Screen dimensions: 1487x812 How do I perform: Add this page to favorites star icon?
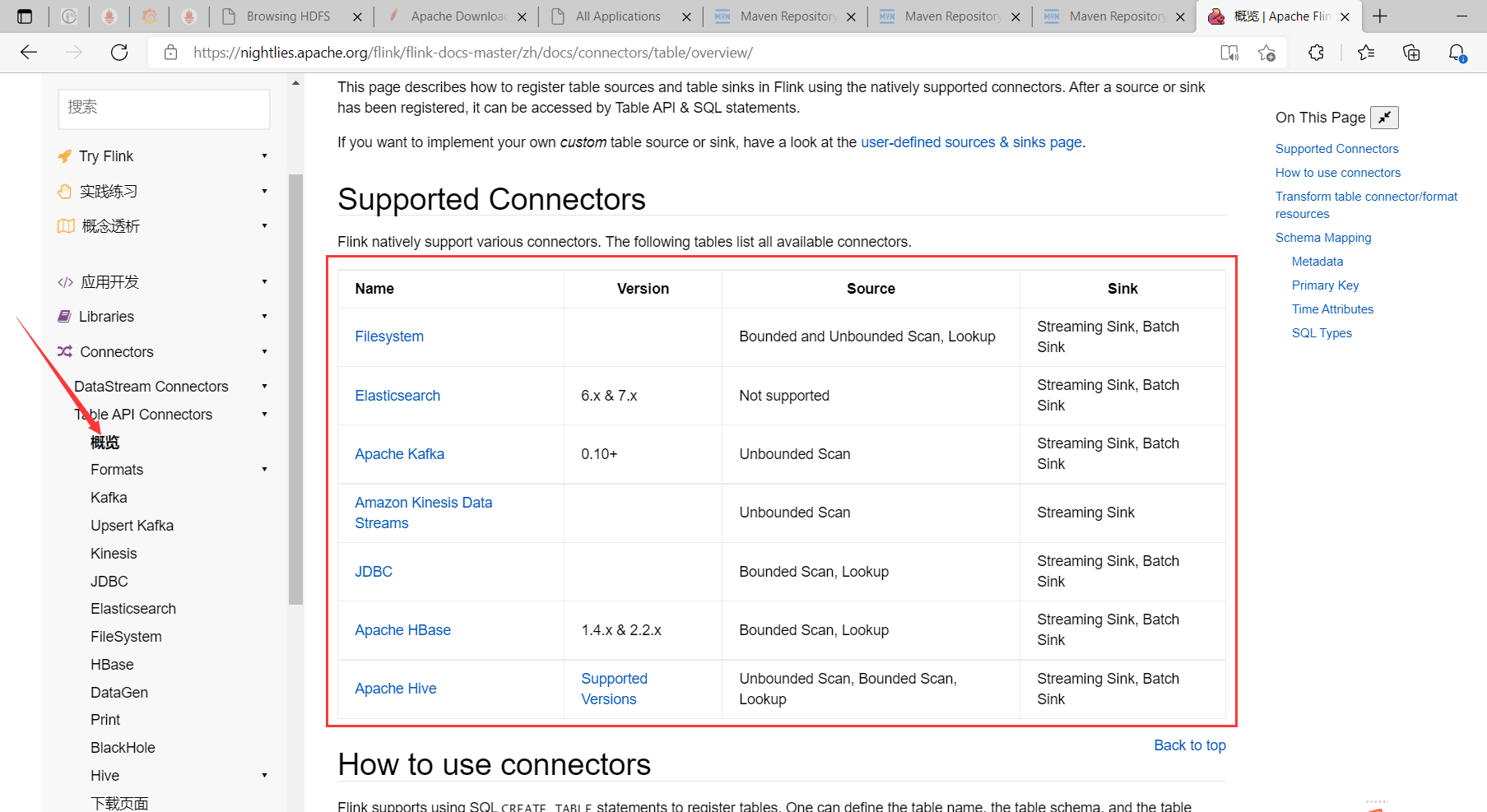tap(1266, 53)
